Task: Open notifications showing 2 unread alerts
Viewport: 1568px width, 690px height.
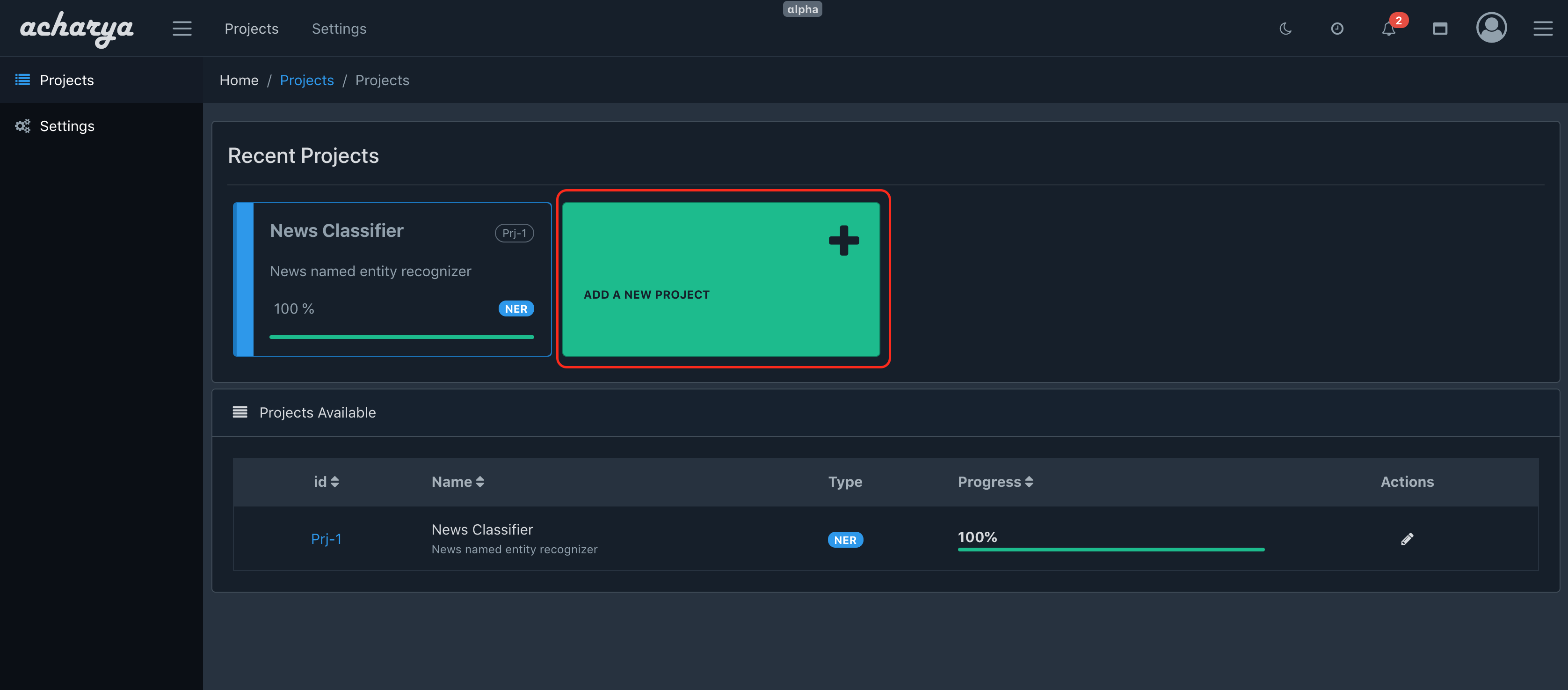Action: pos(1388,29)
